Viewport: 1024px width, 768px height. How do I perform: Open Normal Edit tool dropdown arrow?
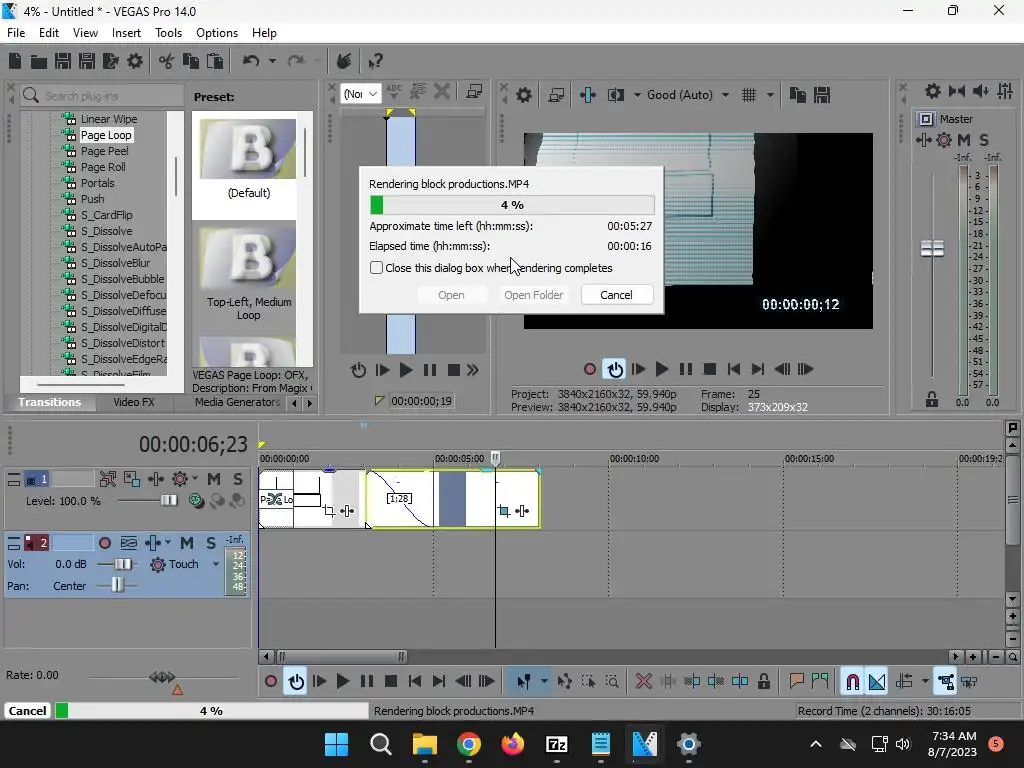click(544, 682)
